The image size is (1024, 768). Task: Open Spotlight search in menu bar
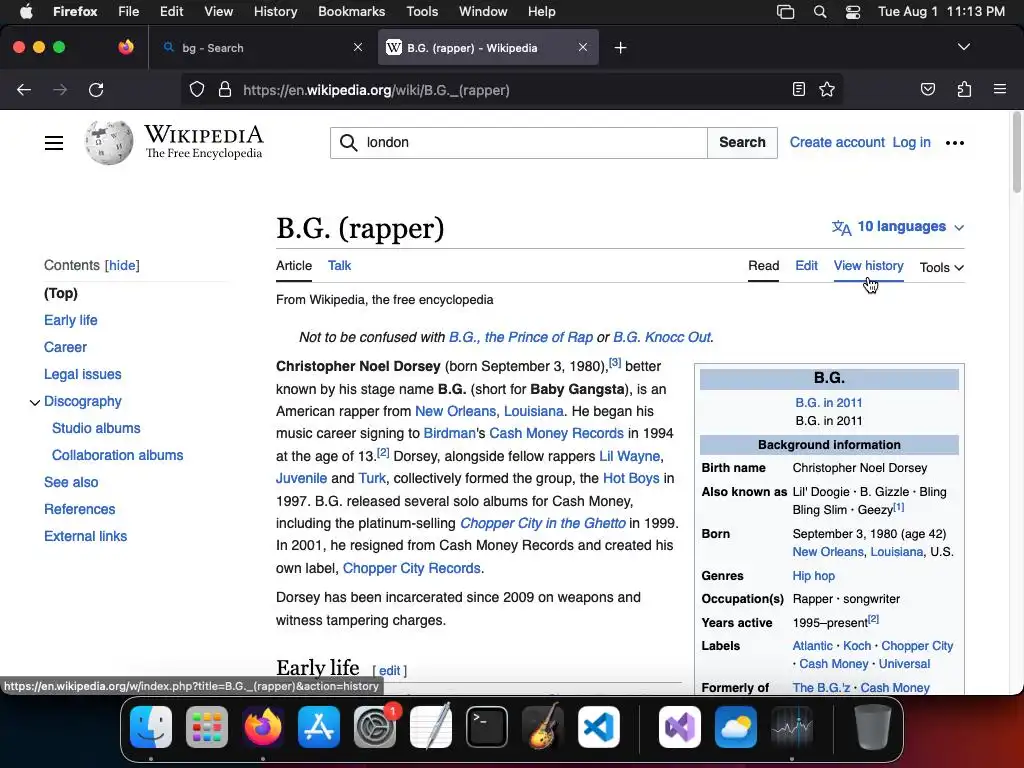coord(820,12)
